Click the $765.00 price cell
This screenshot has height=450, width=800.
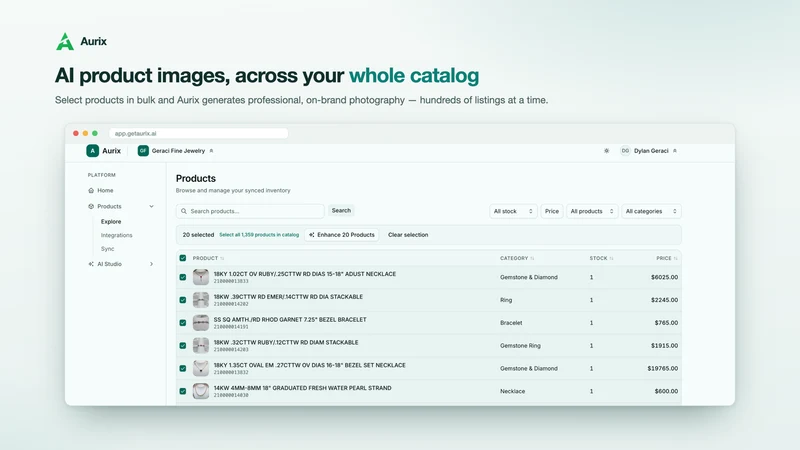[666, 322]
